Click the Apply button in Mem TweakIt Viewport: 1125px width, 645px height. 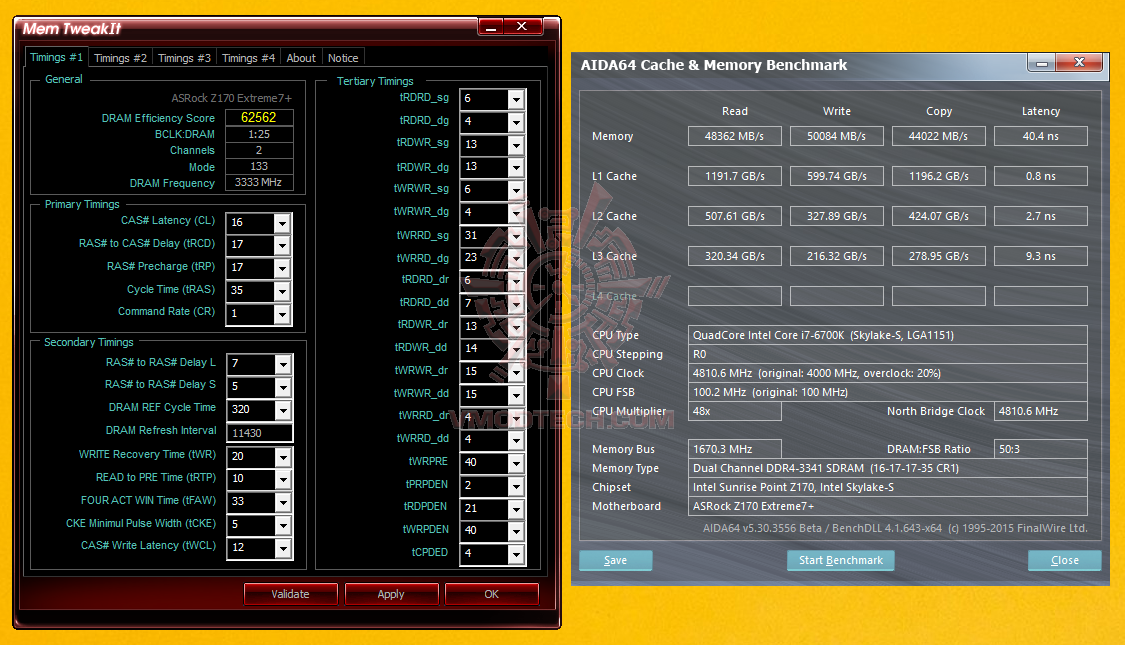point(391,594)
